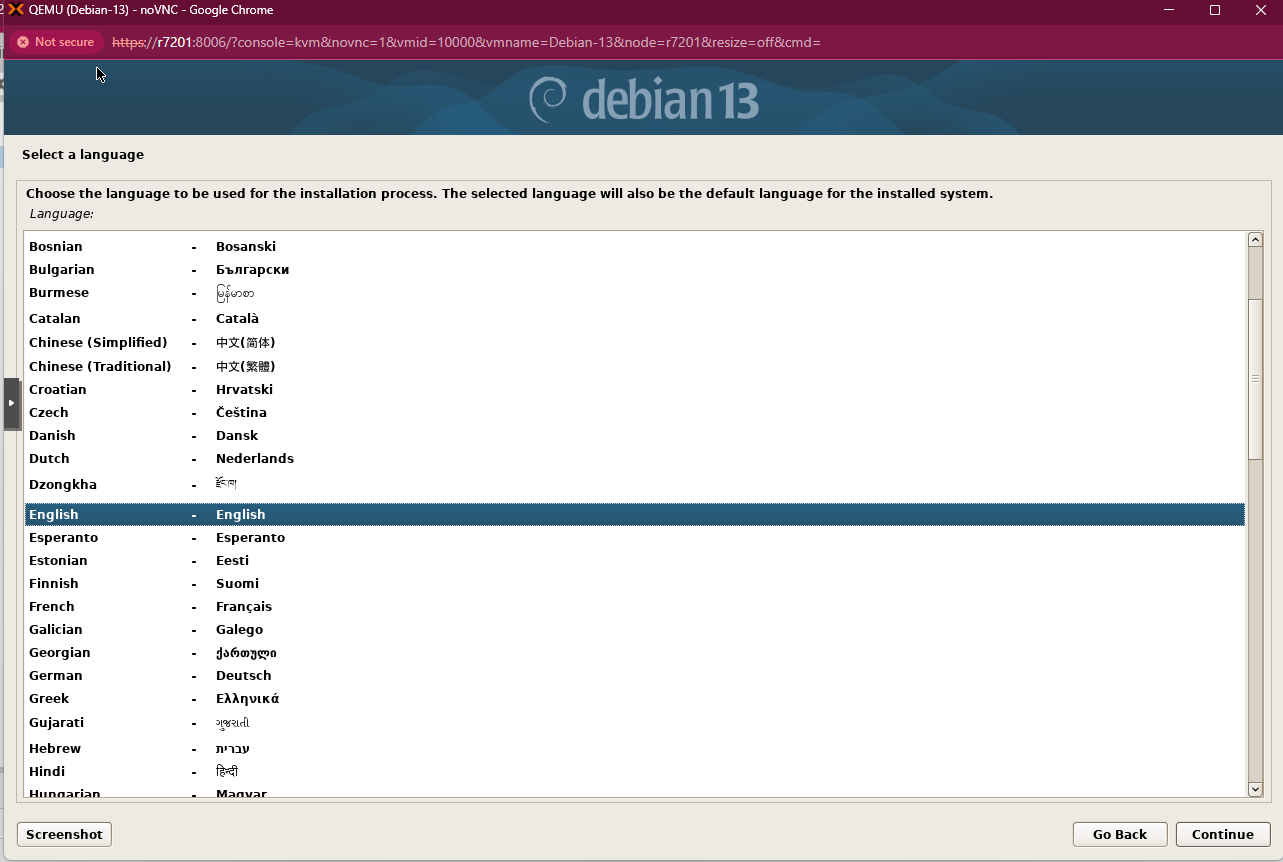Click the Not secure site info badge
The width and height of the screenshot is (1283, 862).
(56, 42)
